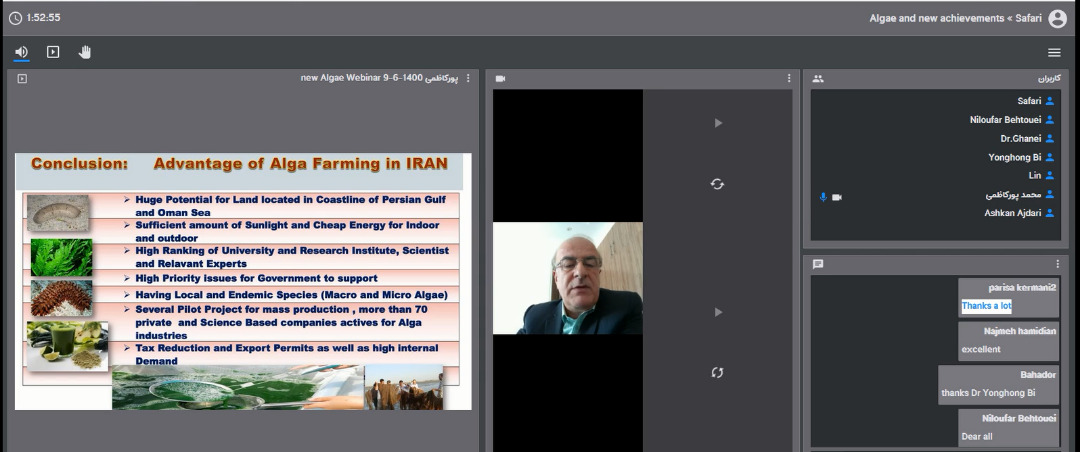1080x452 pixels.
Task: Click the lower video play arrow
Action: coord(717,312)
